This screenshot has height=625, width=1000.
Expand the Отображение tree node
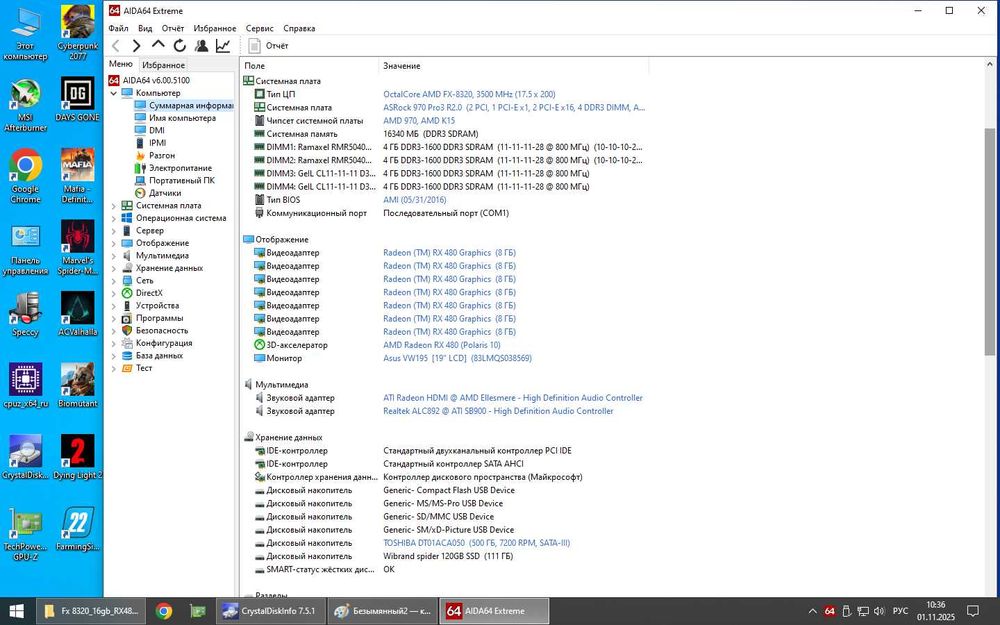tap(114, 243)
